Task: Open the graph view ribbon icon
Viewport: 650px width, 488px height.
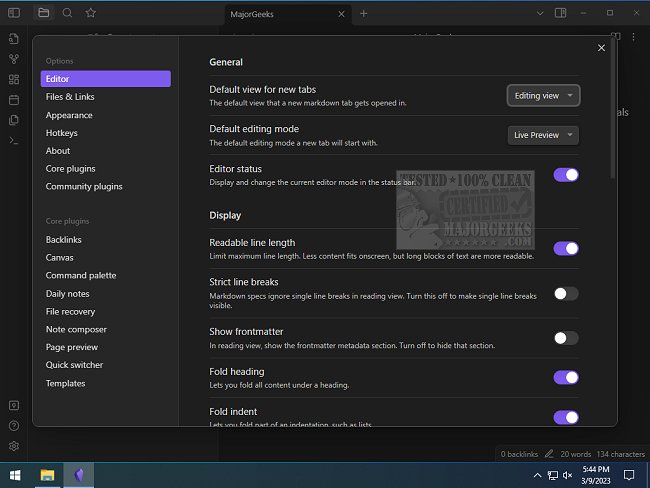Action: click(x=14, y=59)
